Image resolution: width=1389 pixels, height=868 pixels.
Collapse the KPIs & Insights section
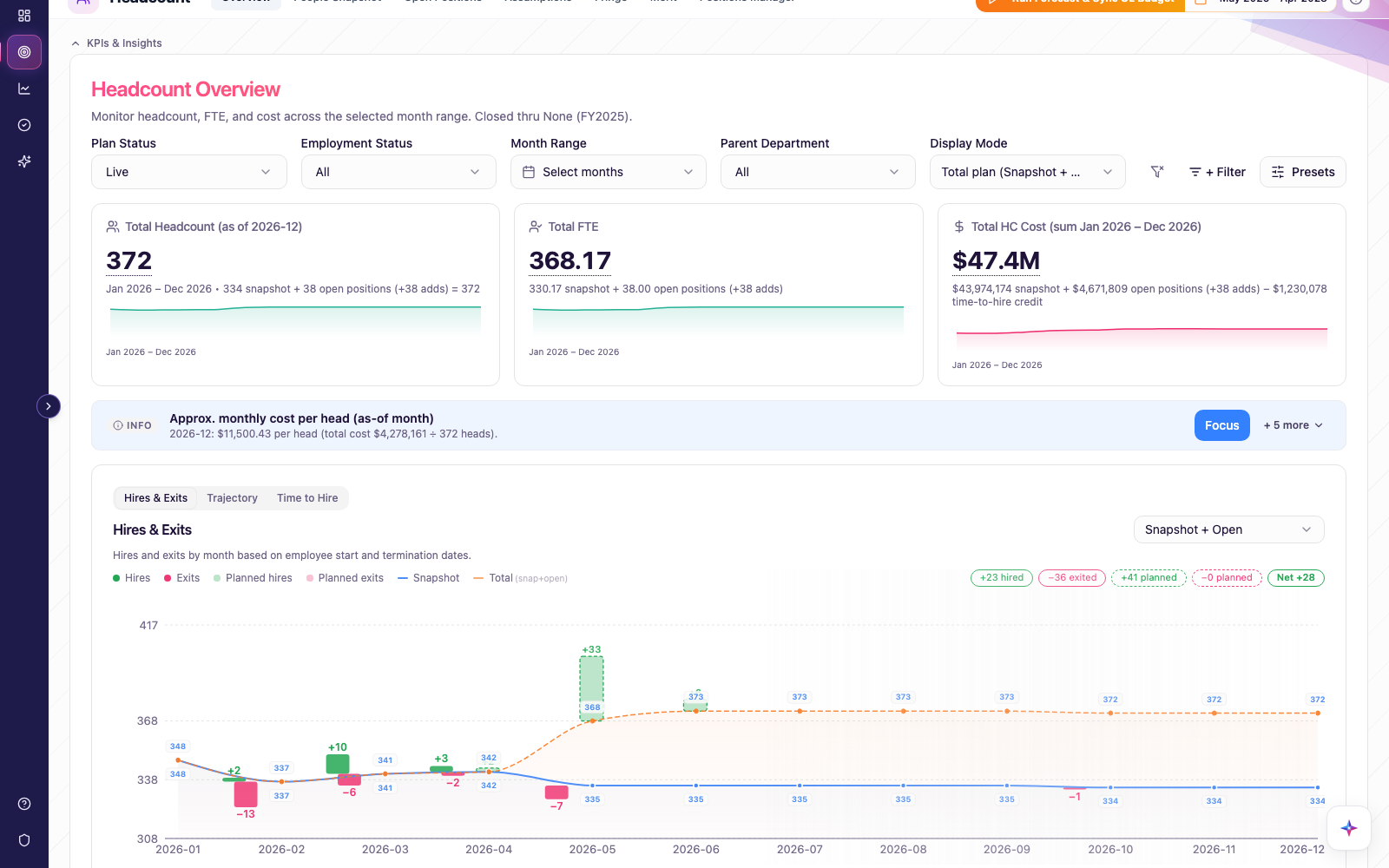tap(116, 43)
